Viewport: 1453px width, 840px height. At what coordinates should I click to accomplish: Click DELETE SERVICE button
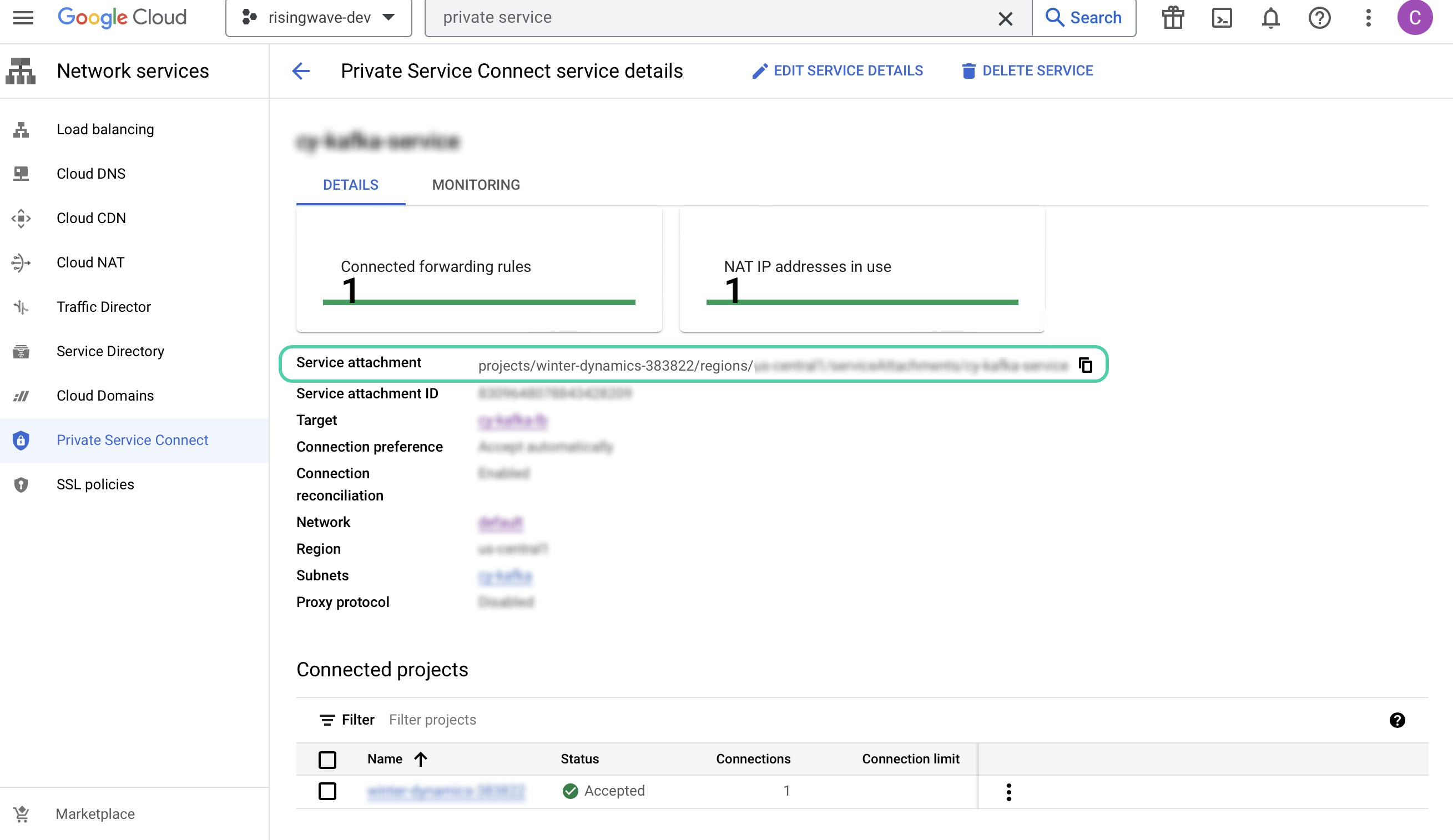pos(1027,70)
